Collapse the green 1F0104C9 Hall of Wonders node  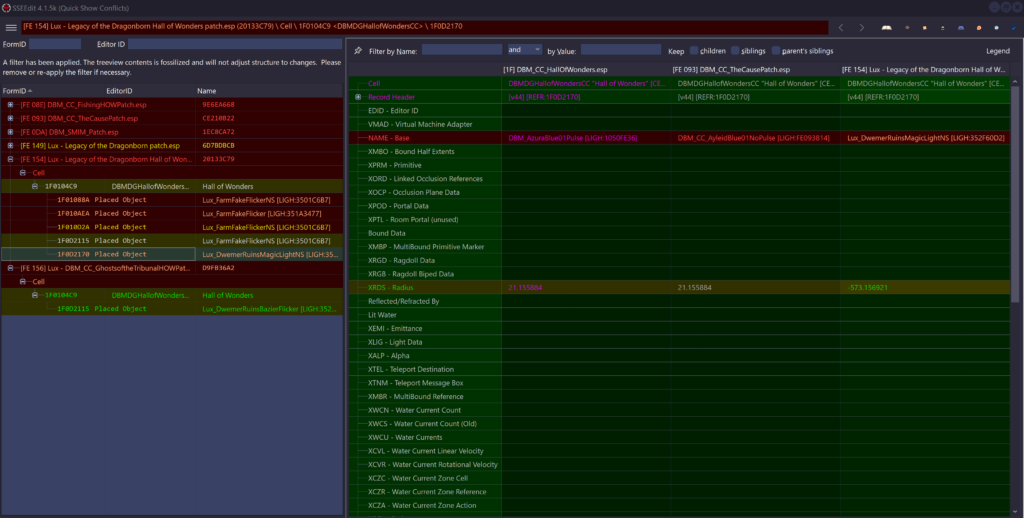point(35,295)
